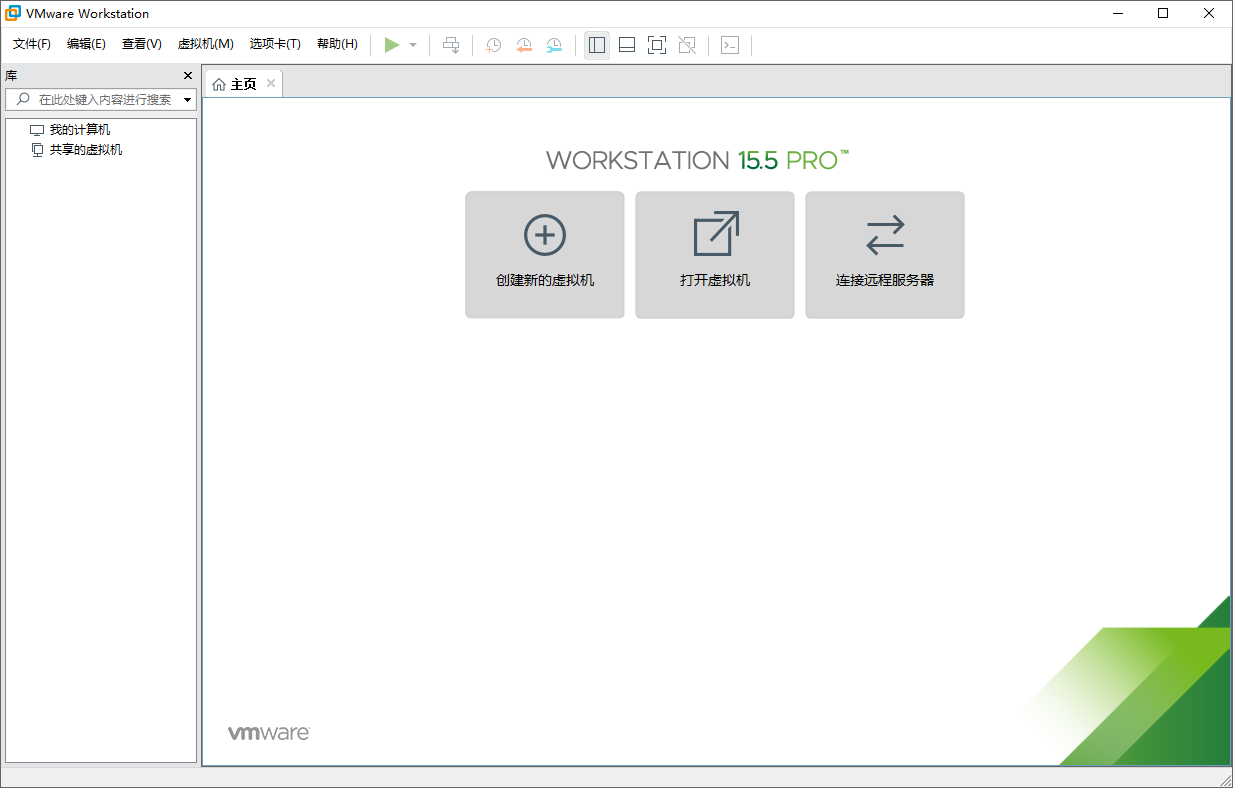Screen dimensions: 1233x788
Task: Click the library search input field
Action: (x=100, y=99)
